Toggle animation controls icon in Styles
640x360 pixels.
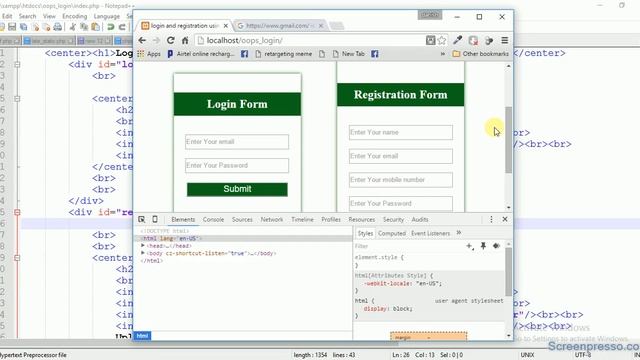pyautogui.click(x=496, y=246)
